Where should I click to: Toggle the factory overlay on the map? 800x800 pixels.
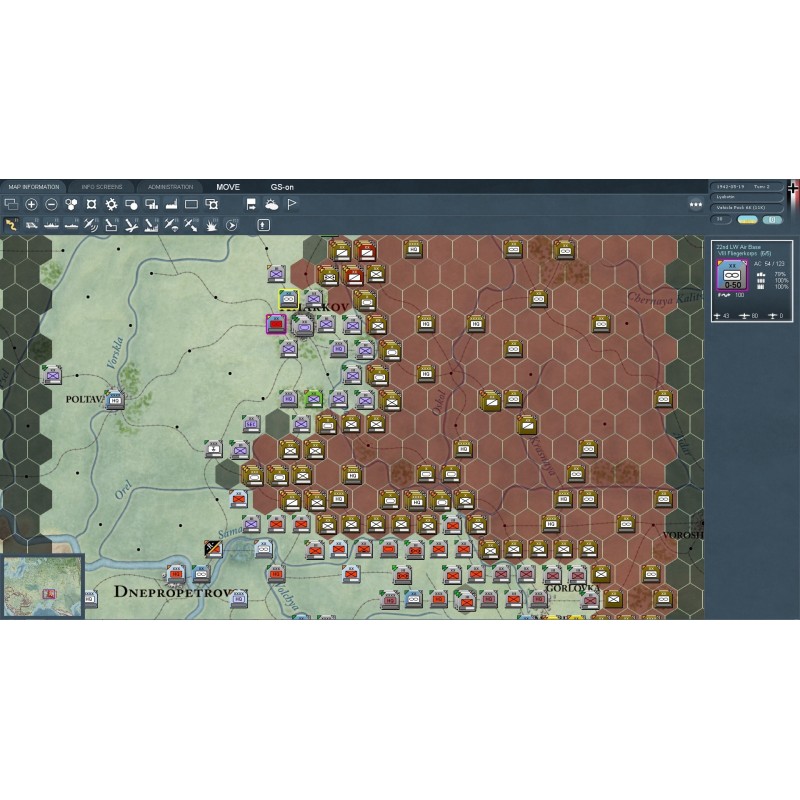[x=171, y=204]
